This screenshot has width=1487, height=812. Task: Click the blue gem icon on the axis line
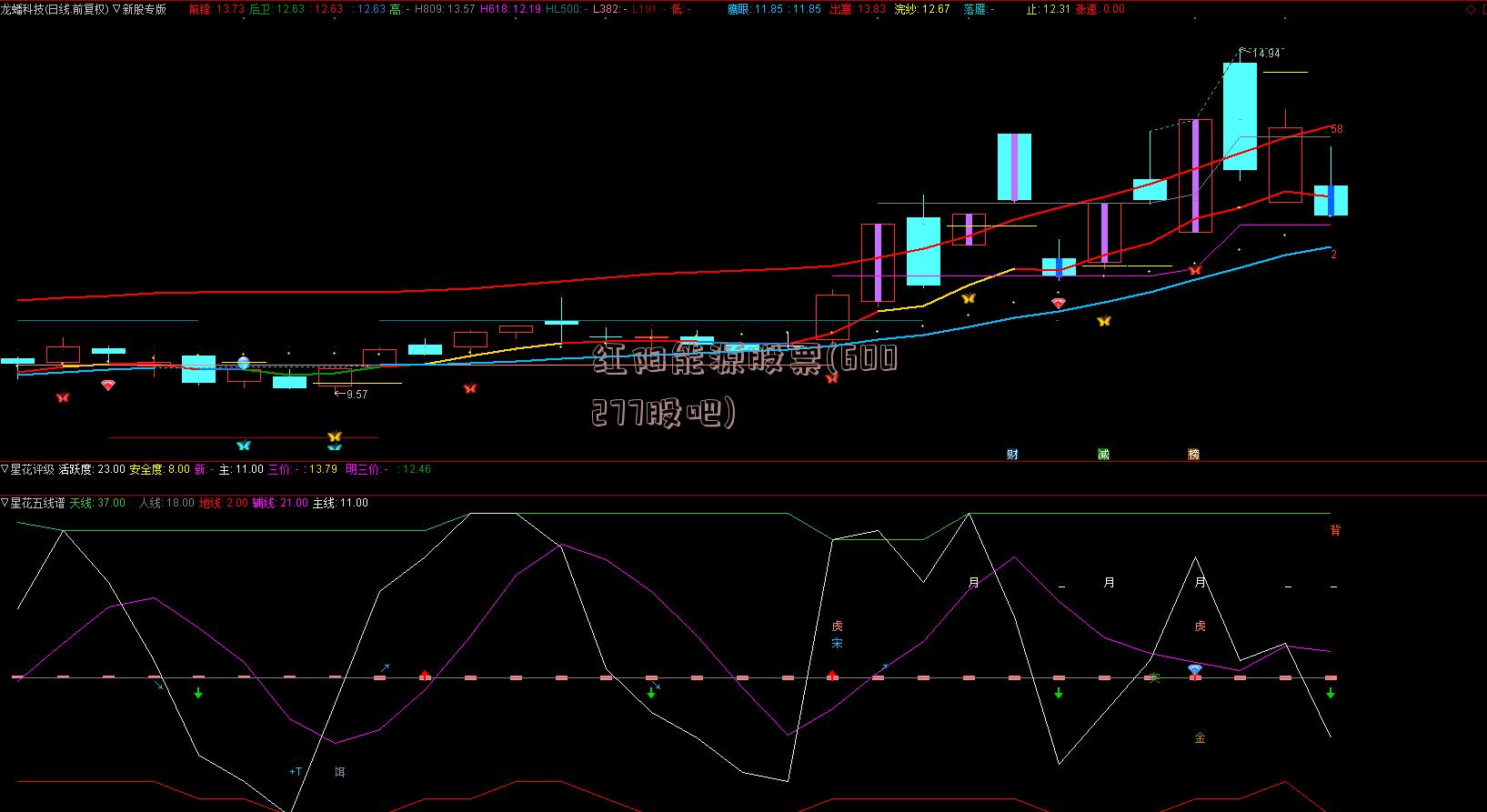pyautogui.click(x=1194, y=669)
